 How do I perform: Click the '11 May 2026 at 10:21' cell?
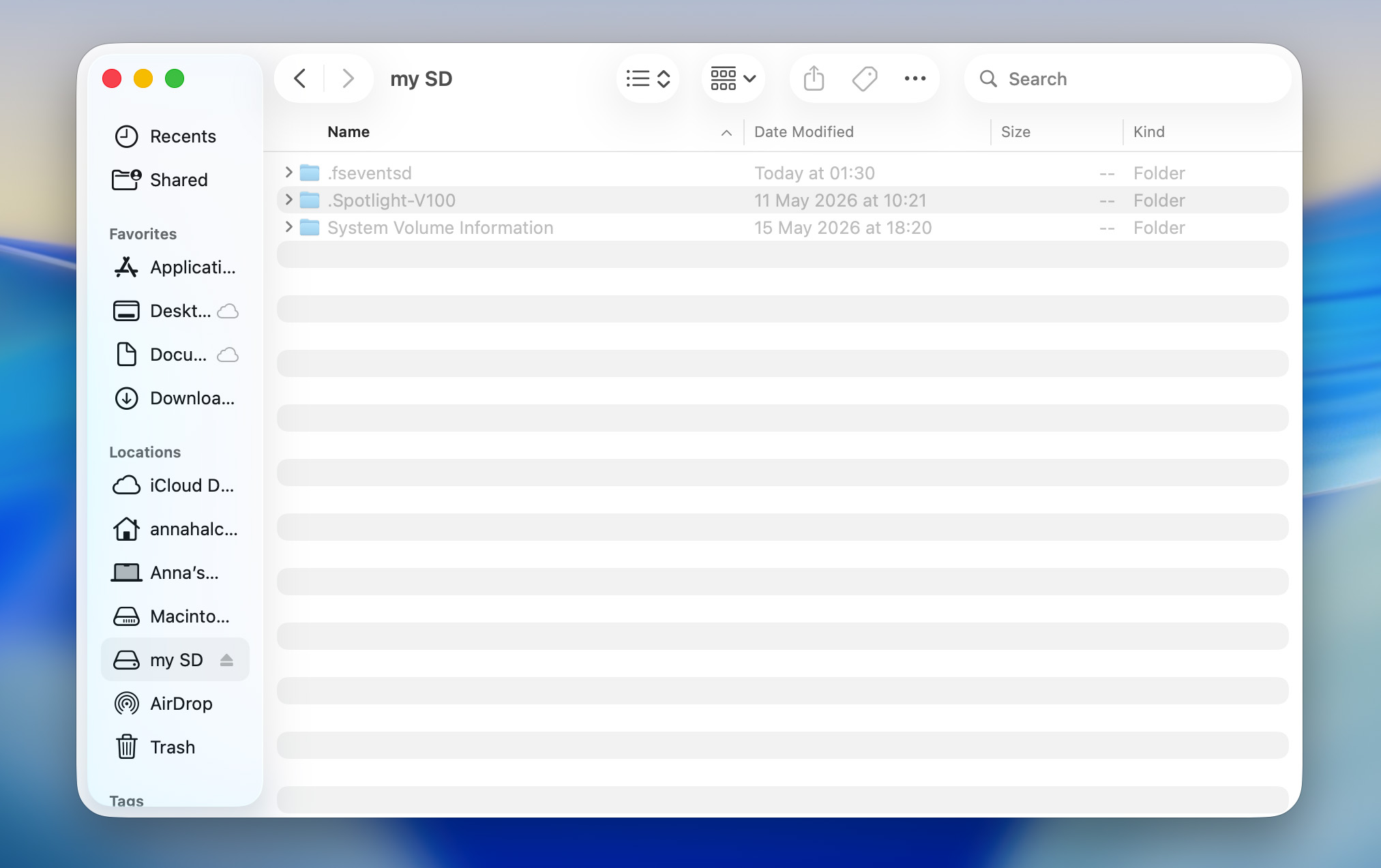click(x=840, y=200)
